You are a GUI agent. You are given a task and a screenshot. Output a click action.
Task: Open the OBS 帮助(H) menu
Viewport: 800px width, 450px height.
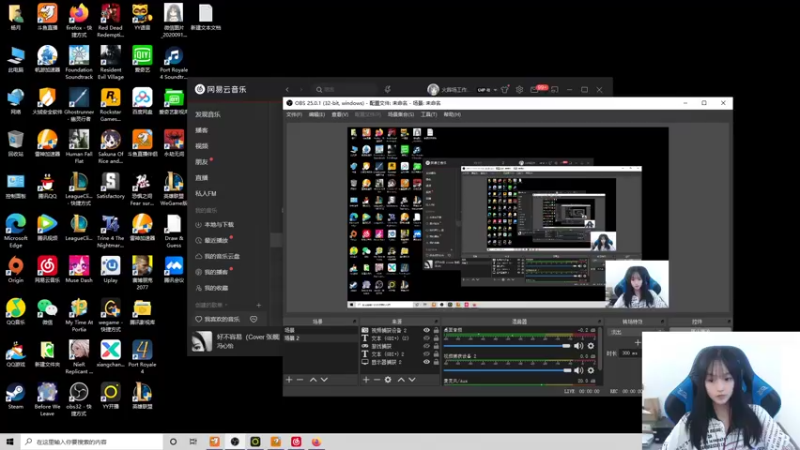tap(452, 115)
